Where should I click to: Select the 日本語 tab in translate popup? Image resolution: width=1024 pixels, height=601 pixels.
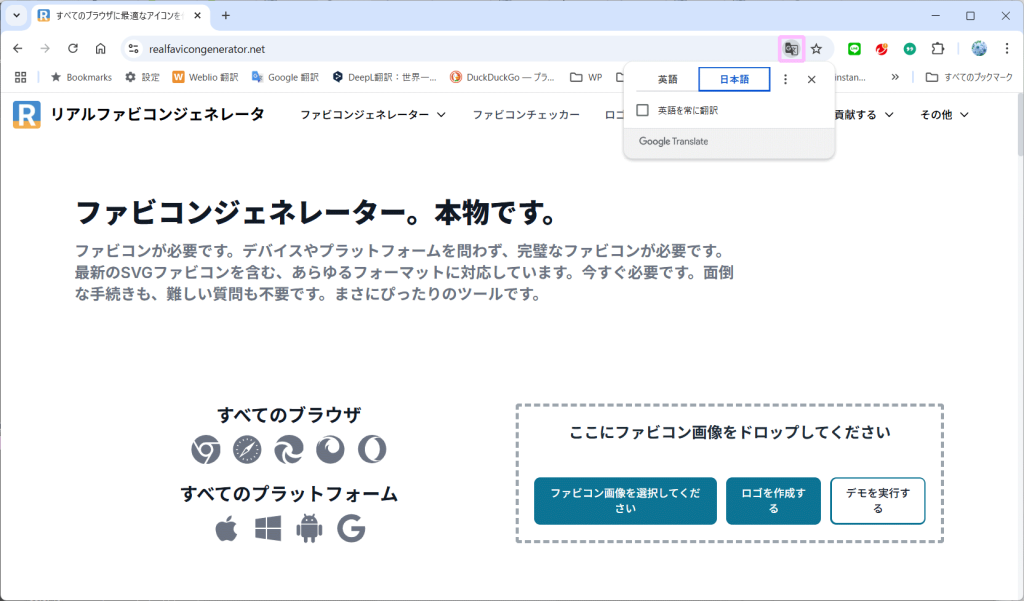point(734,79)
